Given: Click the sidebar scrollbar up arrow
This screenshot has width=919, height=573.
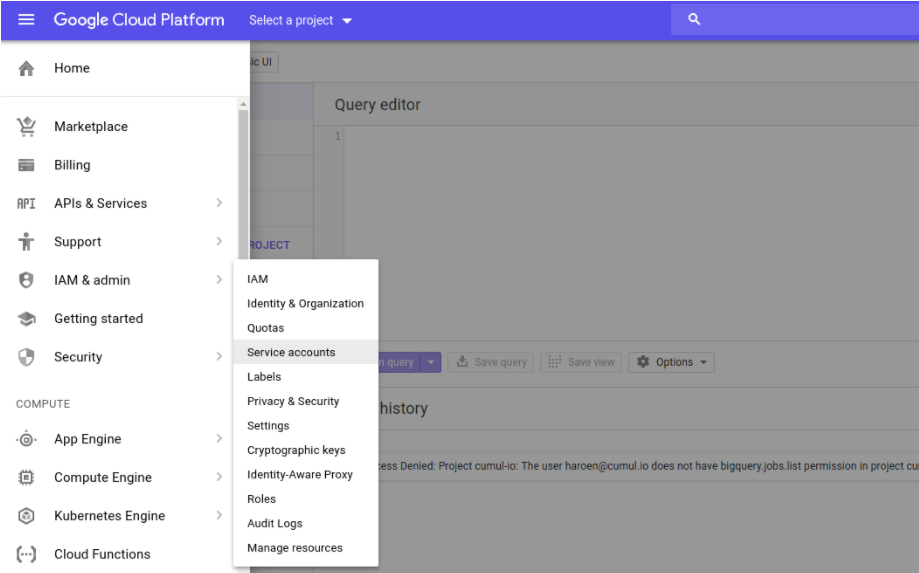Looking at the screenshot, I should [x=242, y=105].
